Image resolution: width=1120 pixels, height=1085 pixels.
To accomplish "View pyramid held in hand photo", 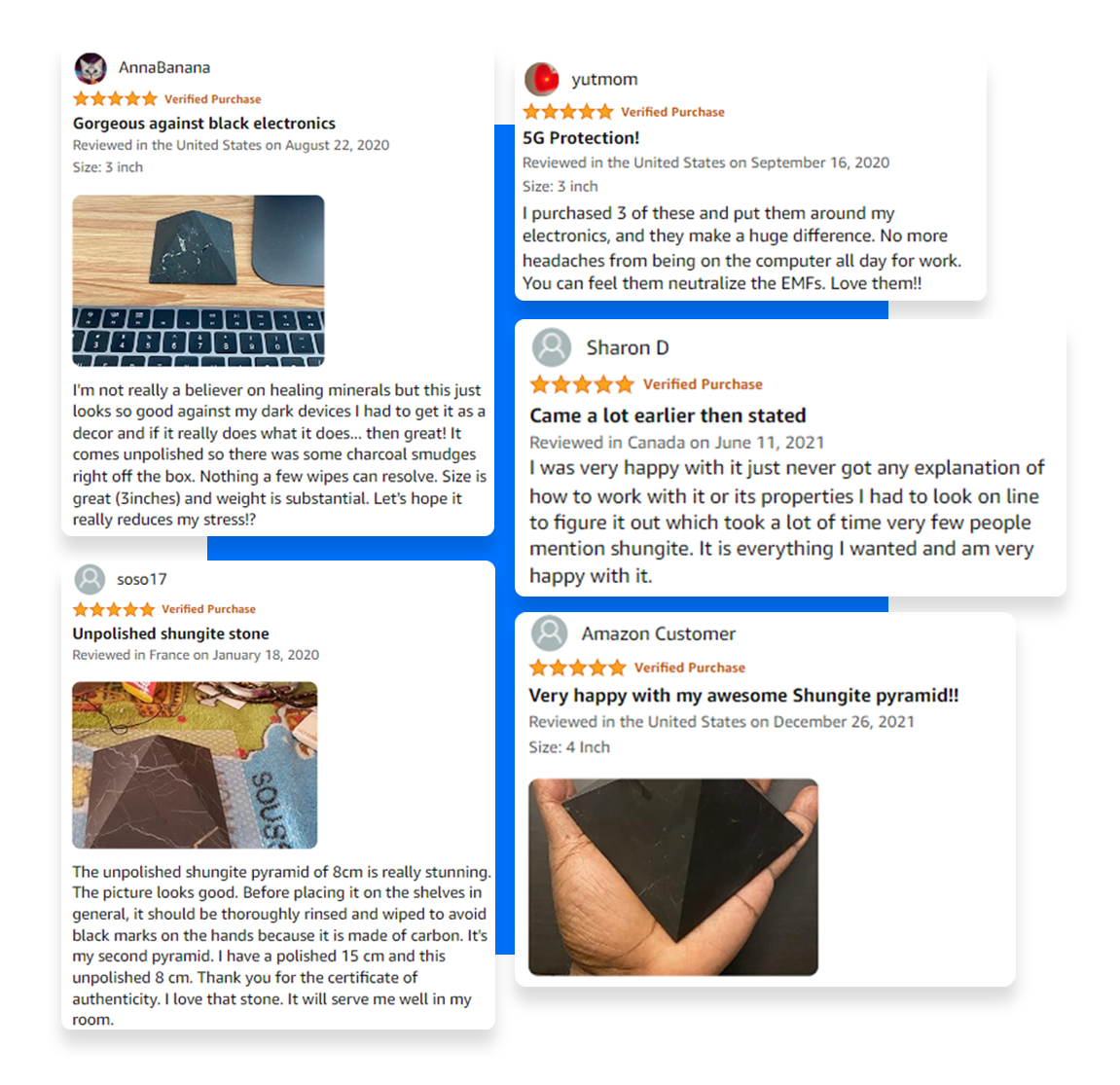I will (x=673, y=877).
